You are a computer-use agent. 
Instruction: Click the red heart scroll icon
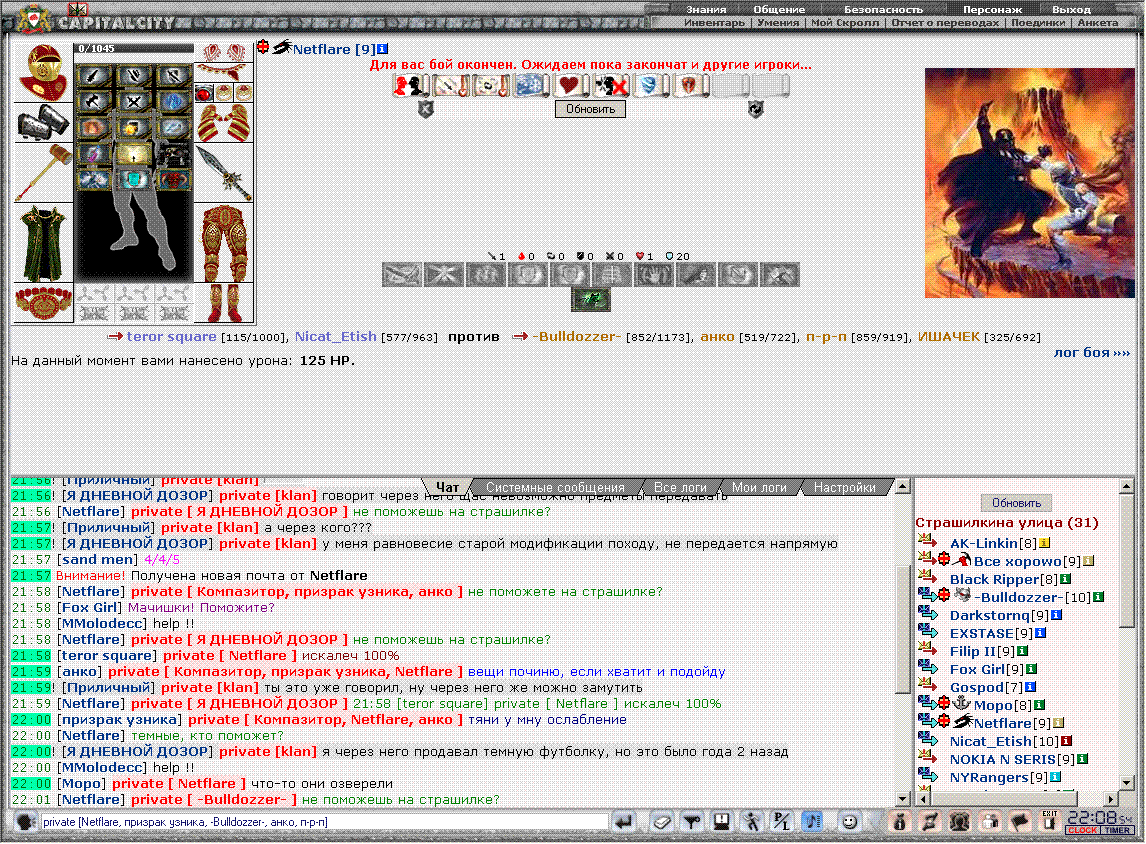pos(569,85)
